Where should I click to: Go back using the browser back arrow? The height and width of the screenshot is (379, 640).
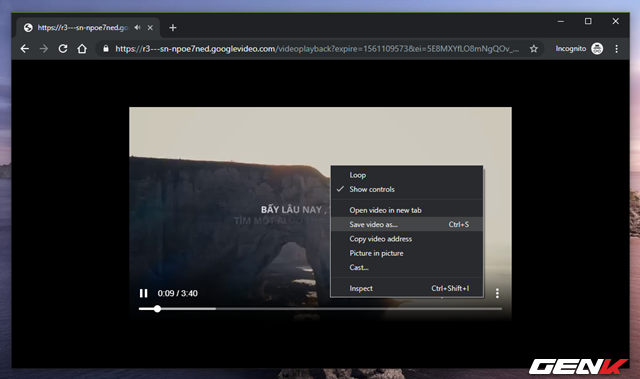point(24,49)
